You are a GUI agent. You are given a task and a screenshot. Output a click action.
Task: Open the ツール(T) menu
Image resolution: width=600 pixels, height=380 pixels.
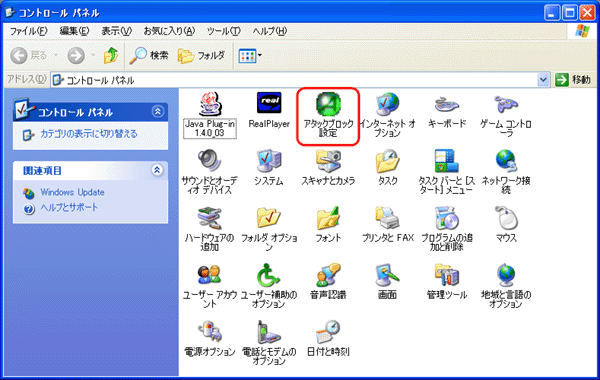[x=223, y=31]
